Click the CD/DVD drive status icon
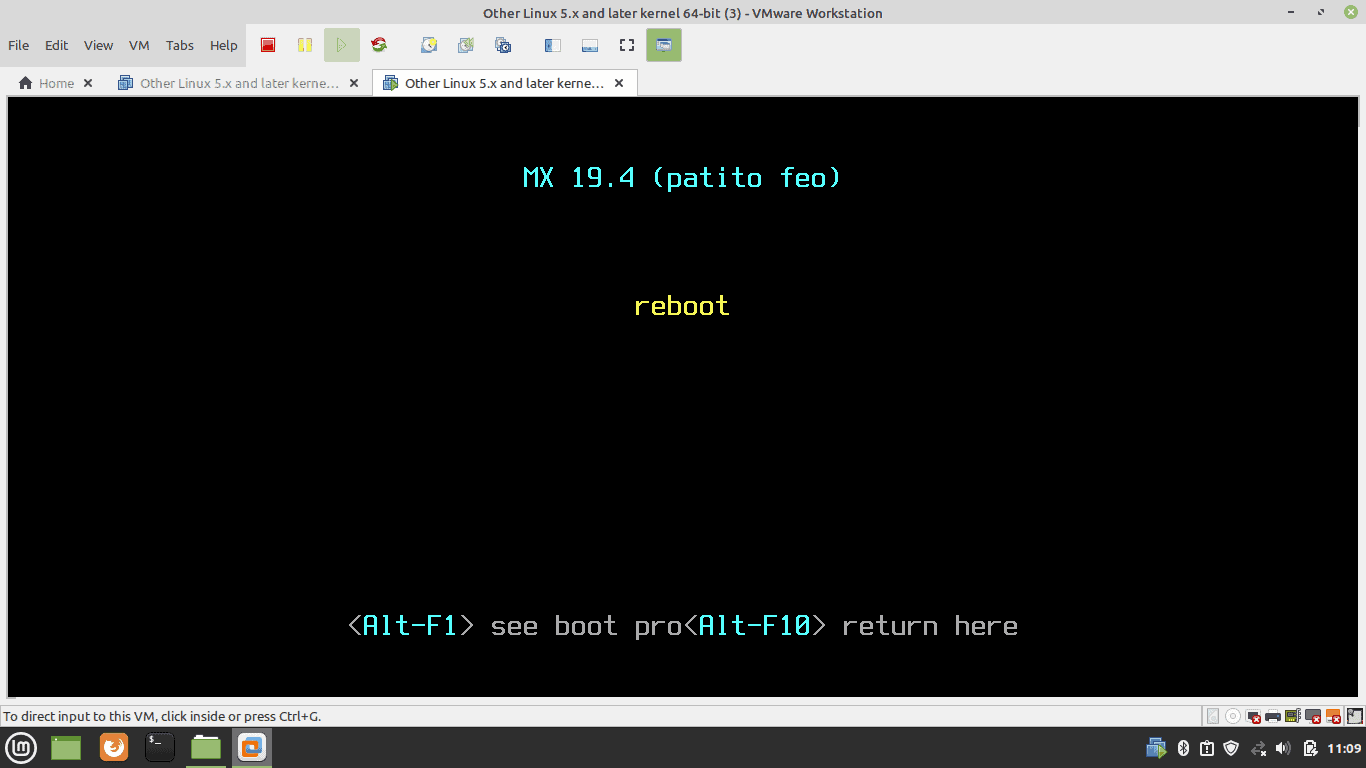Screen dimensions: 1366x768 [1233, 716]
